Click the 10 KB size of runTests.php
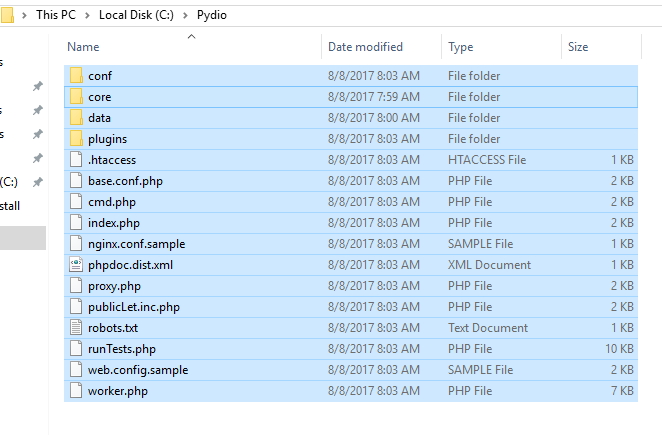The width and height of the screenshot is (662, 435). (x=619, y=348)
